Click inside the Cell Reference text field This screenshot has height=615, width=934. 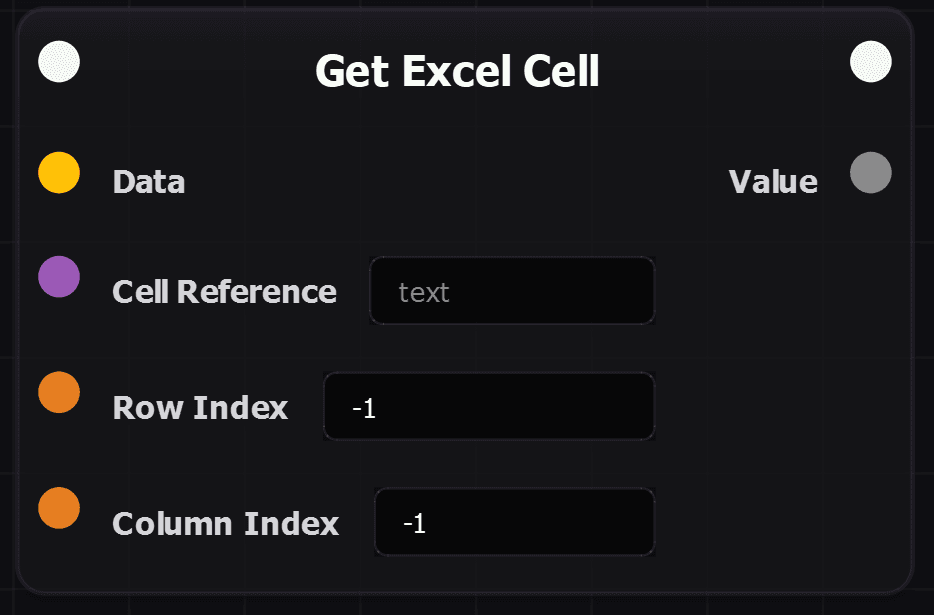(511, 291)
